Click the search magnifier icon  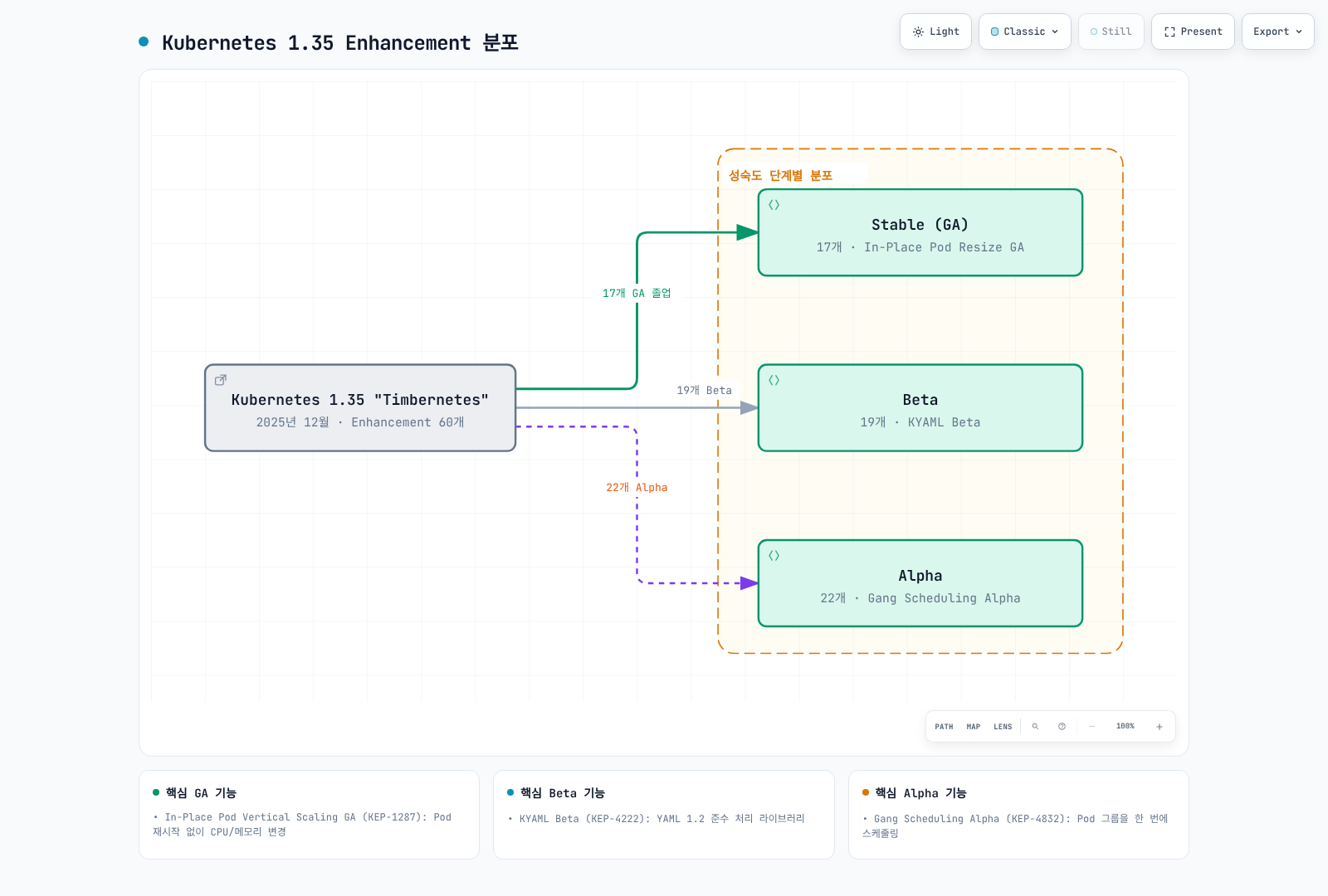1035,727
